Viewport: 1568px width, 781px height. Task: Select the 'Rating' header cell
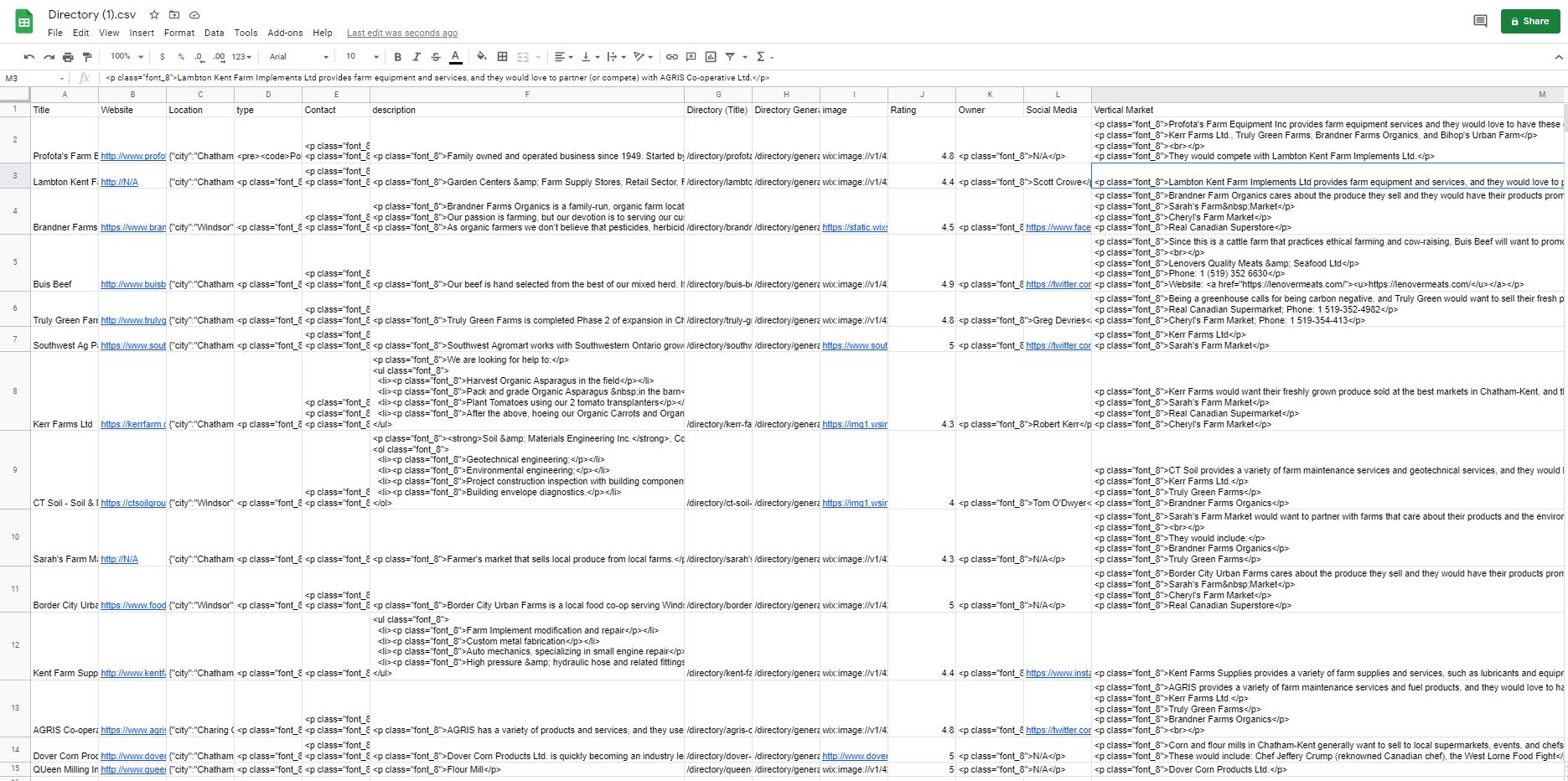(x=922, y=110)
